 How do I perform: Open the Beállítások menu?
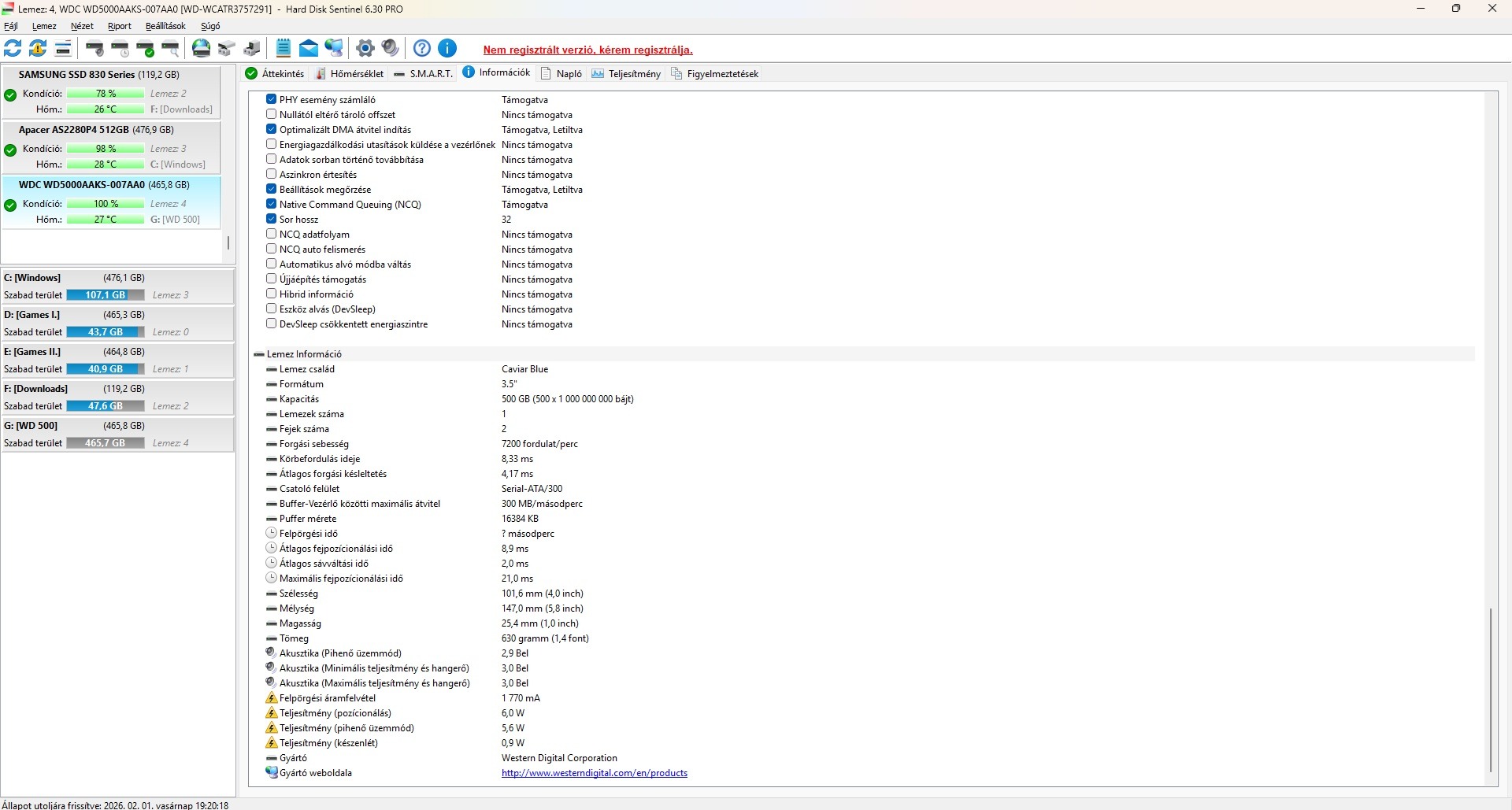click(x=165, y=26)
